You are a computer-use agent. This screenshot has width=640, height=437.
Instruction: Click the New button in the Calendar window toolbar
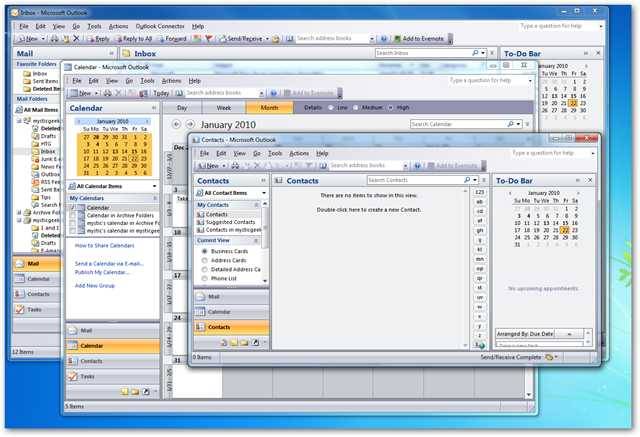coord(81,93)
